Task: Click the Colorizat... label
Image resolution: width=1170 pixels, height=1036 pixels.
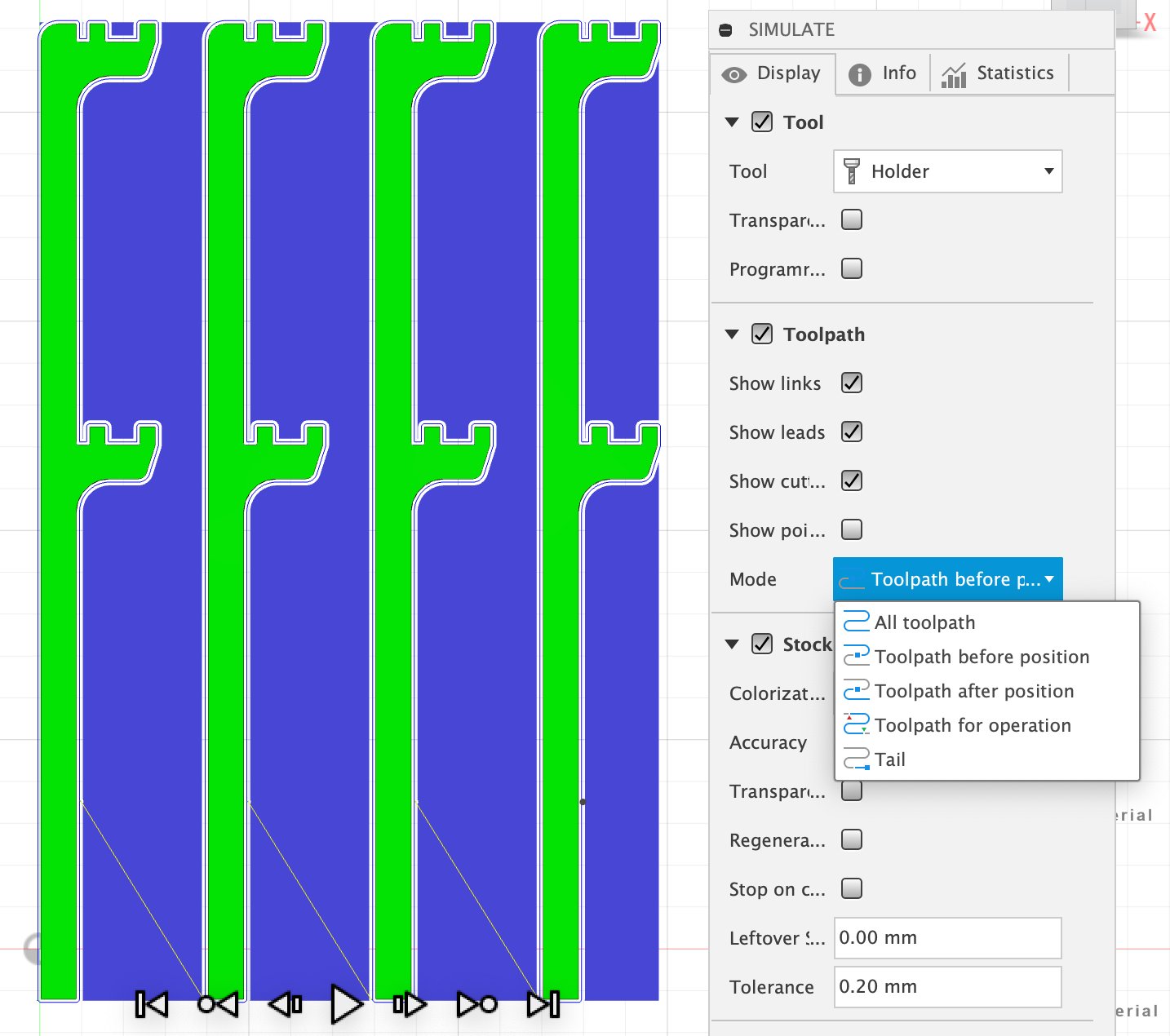Action: coord(778,693)
